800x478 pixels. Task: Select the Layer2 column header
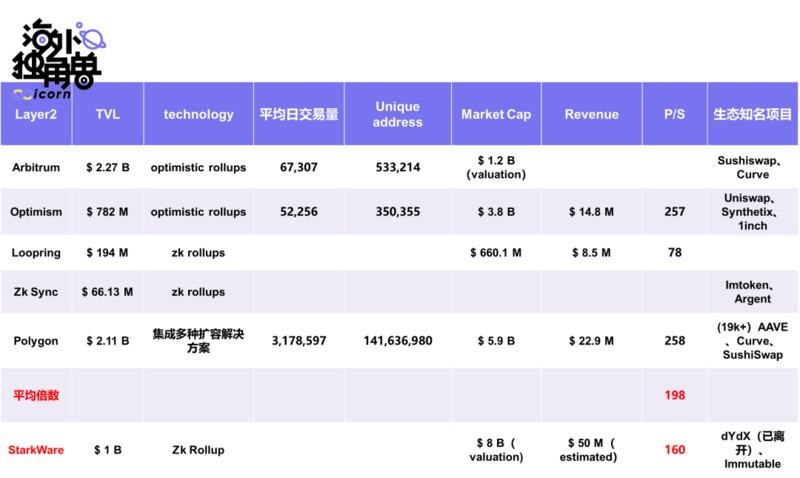coord(36,114)
